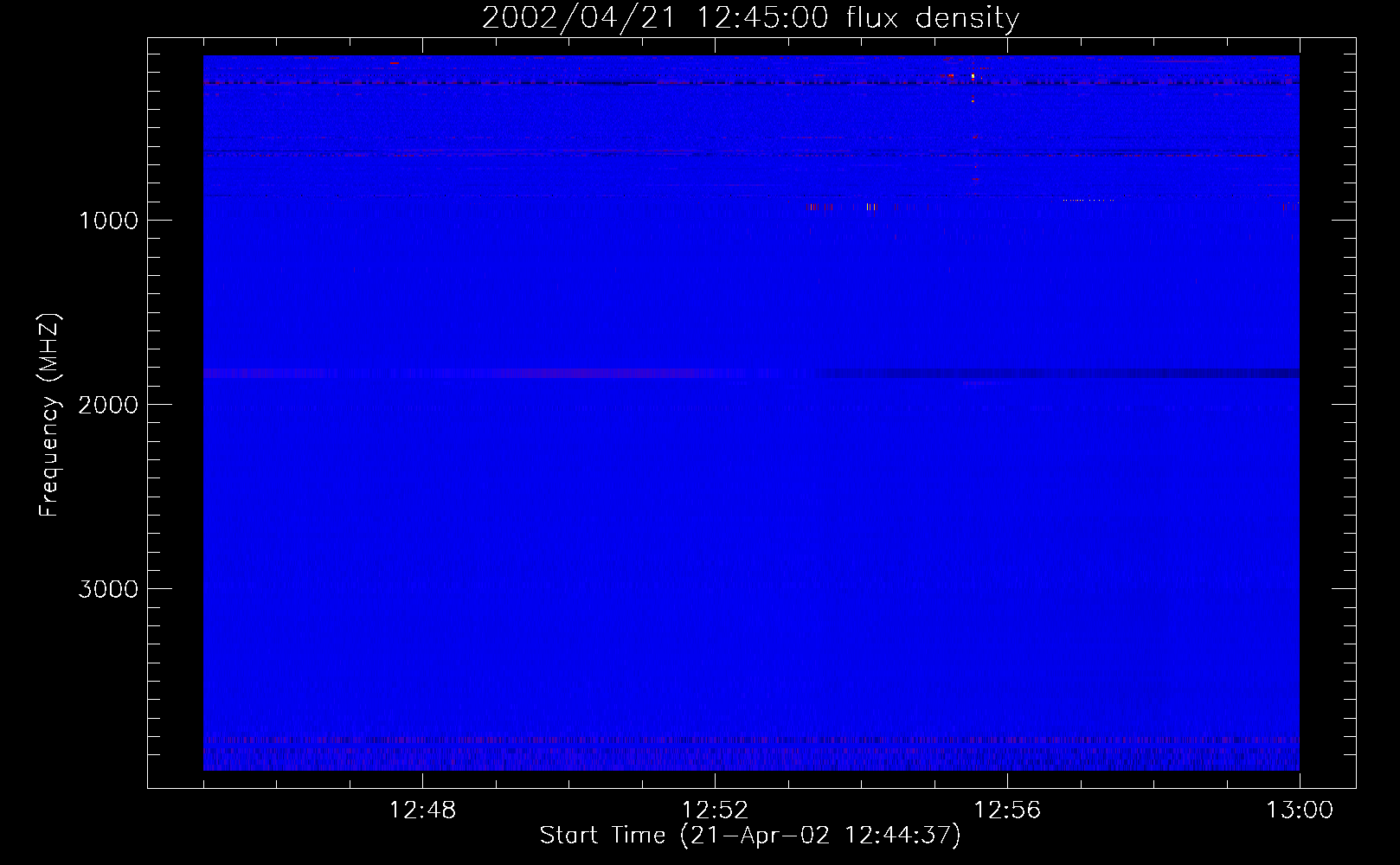Click the 13:00 time tick label

click(x=1299, y=811)
